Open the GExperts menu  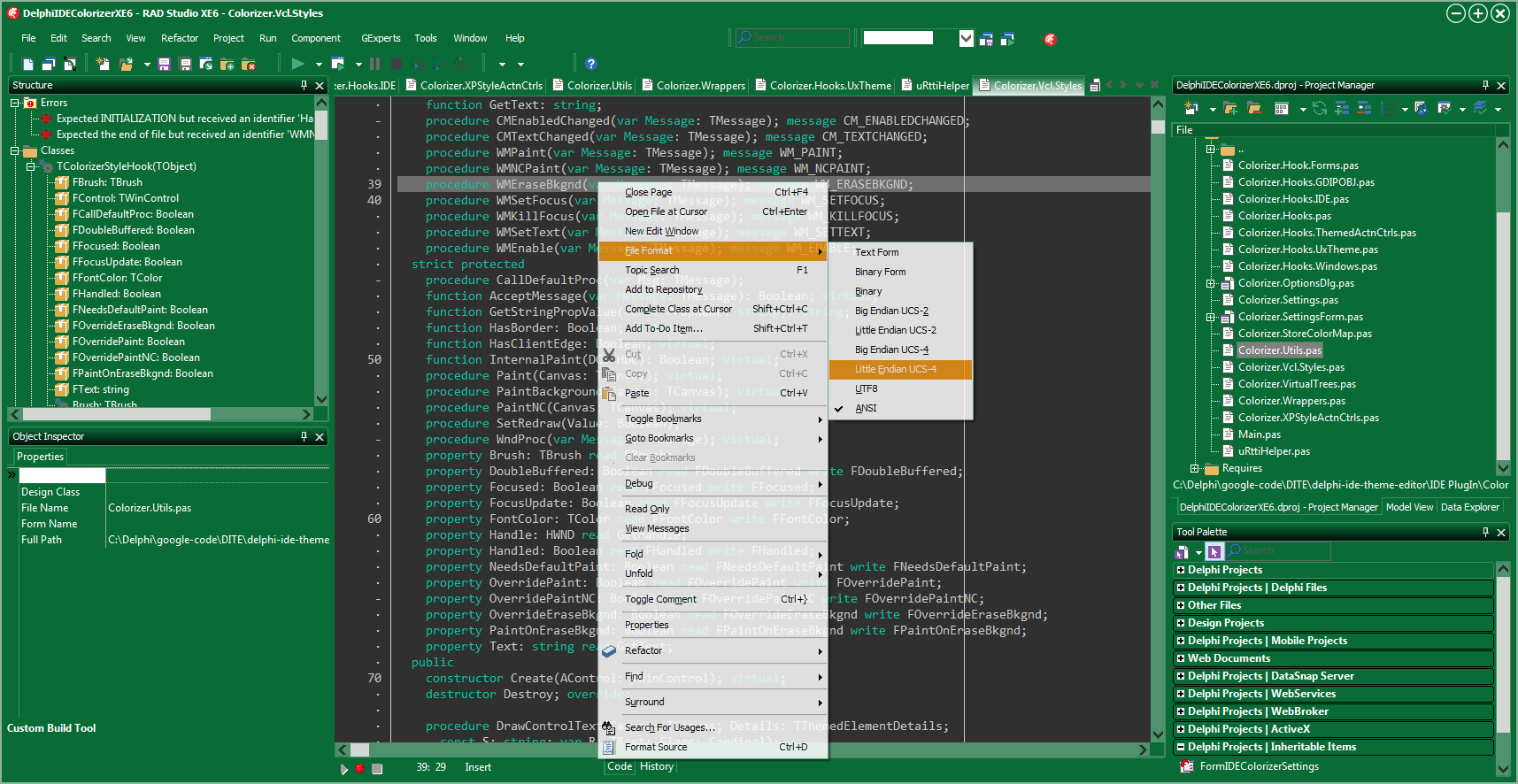point(381,38)
